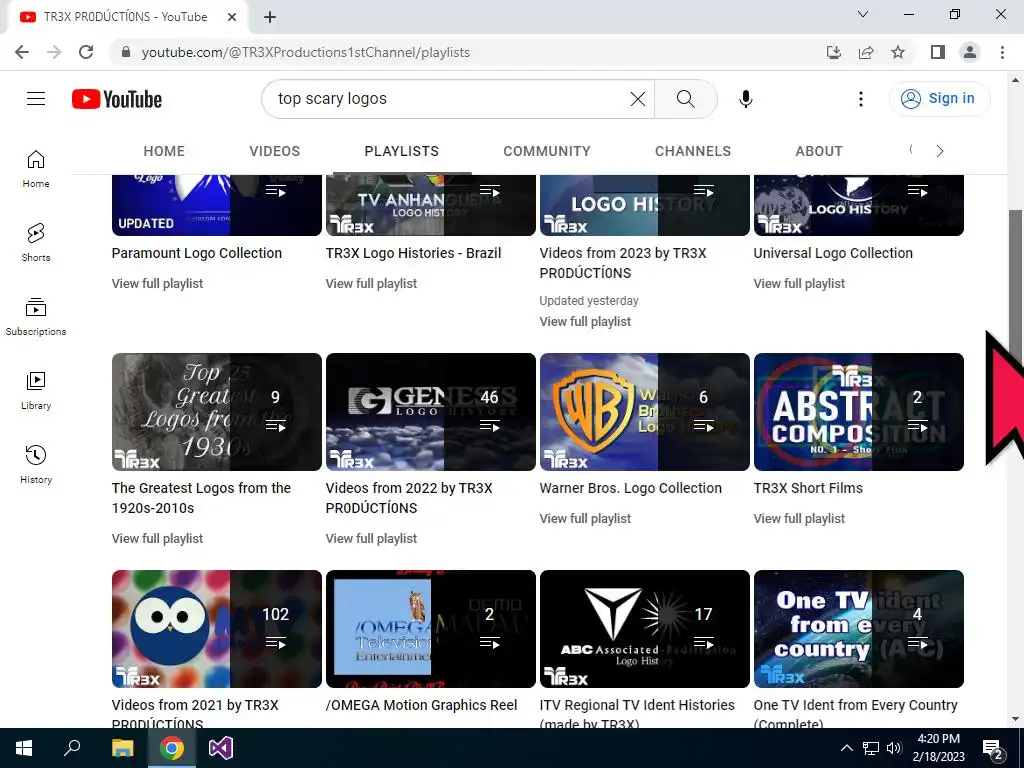
Task: Open the ABC Associated logo thumbnail
Action: click(x=645, y=629)
